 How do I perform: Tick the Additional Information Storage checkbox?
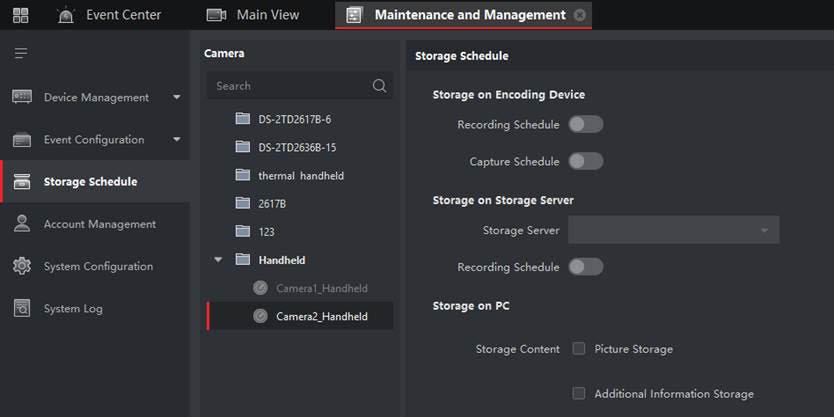[x=579, y=394]
